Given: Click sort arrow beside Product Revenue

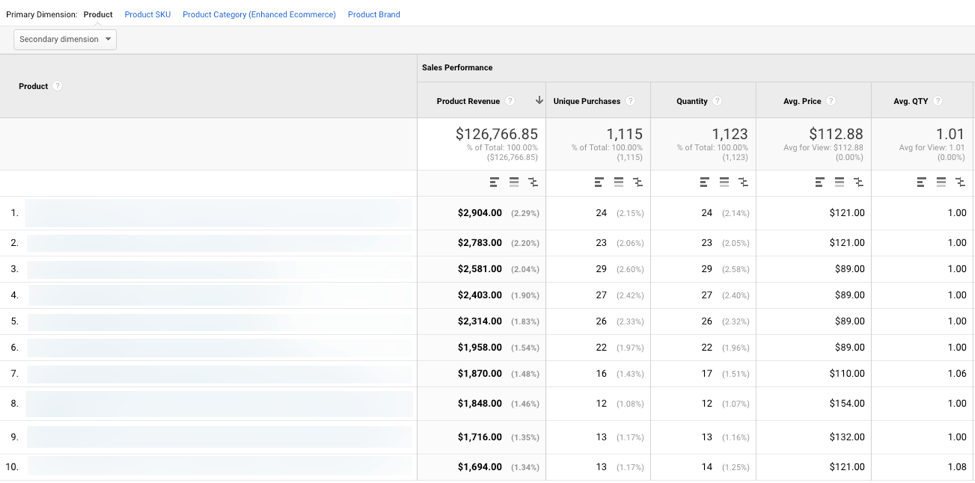Looking at the screenshot, I should click(539, 101).
